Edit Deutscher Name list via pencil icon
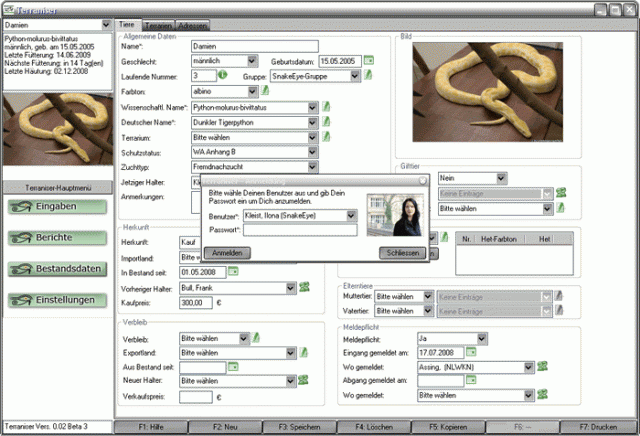This screenshot has height=436, width=640. click(x=326, y=122)
